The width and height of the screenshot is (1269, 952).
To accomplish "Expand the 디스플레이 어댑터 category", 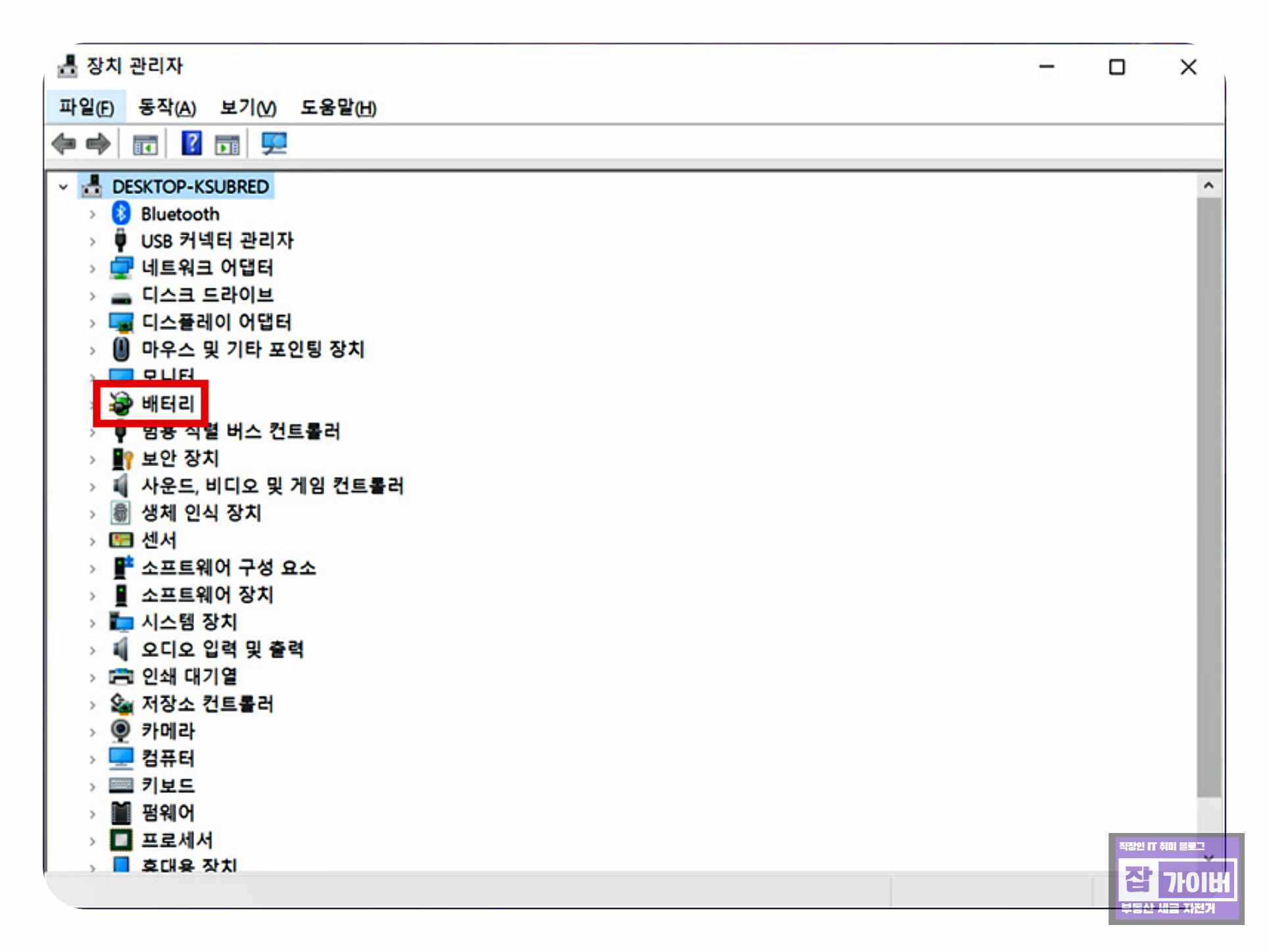I will coord(93,323).
